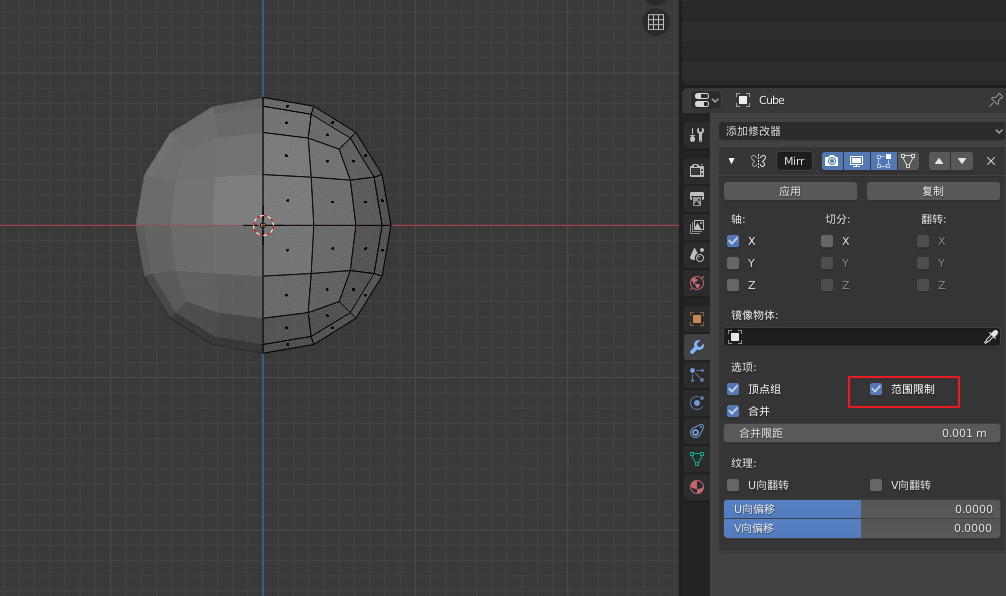
Task: Enable the Z axis checkbox
Action: click(x=733, y=285)
